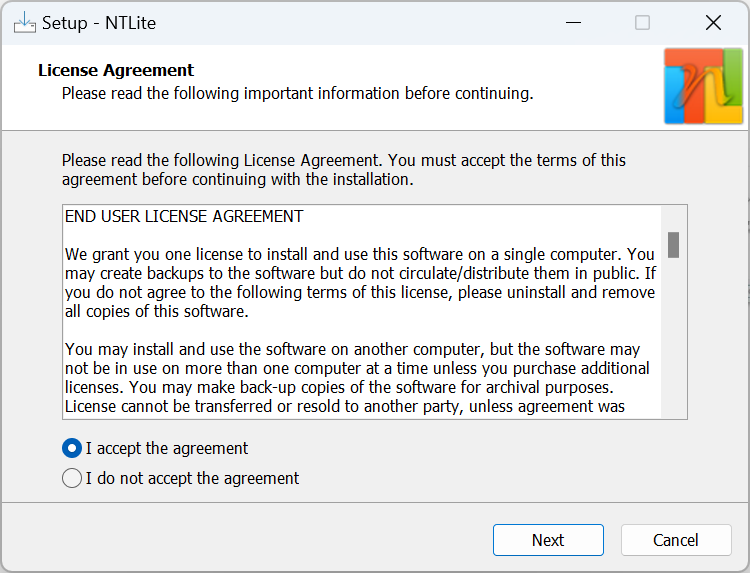Click the "License Agreement" page heading
This screenshot has height=573, width=750.
116,70
